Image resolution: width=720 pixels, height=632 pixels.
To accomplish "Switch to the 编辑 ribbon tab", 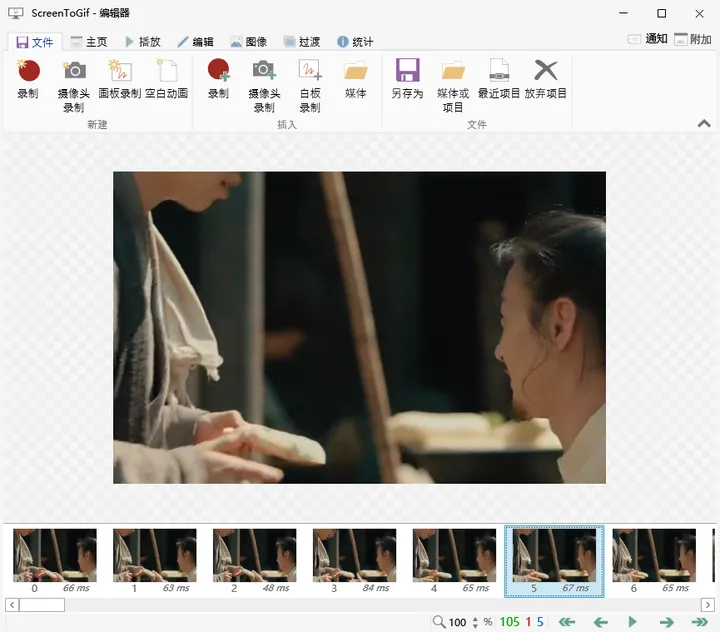I will pos(196,42).
